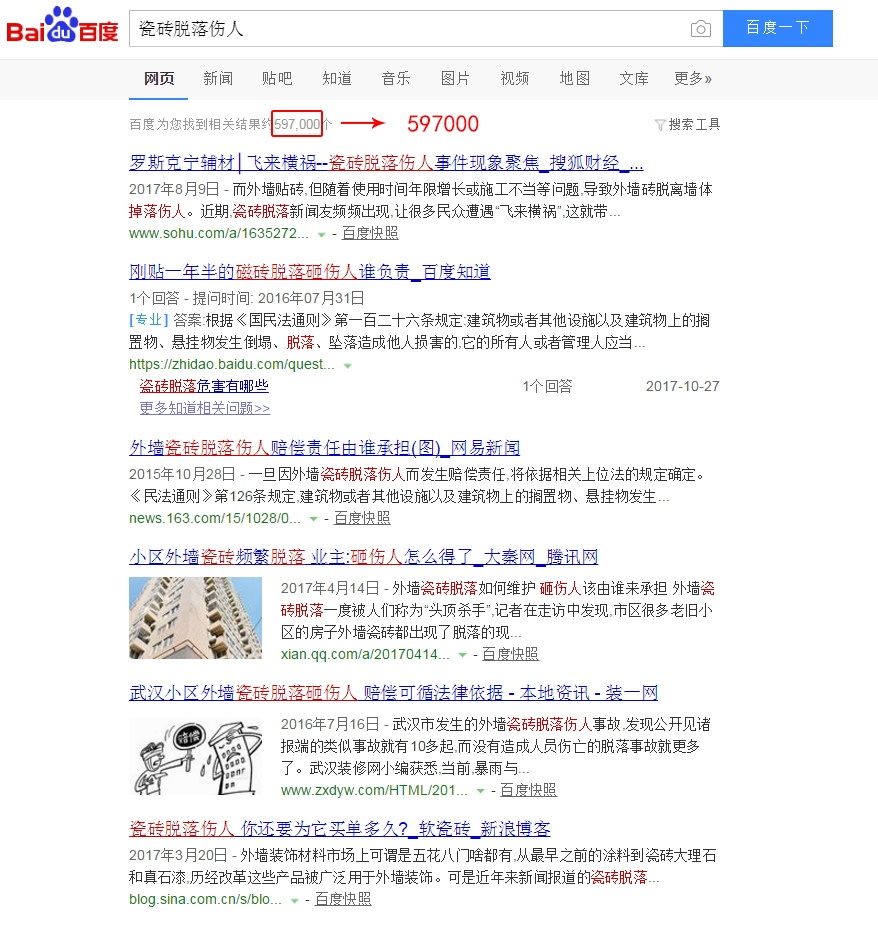
Task: Expand dropdown arrow beside news.163.com URL
Action: [314, 519]
